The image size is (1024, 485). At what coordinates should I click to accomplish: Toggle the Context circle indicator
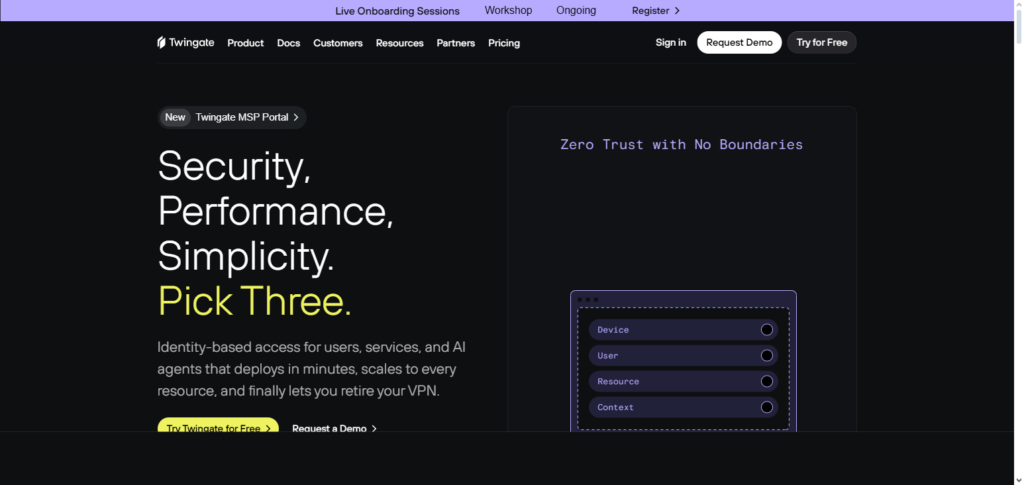click(767, 407)
